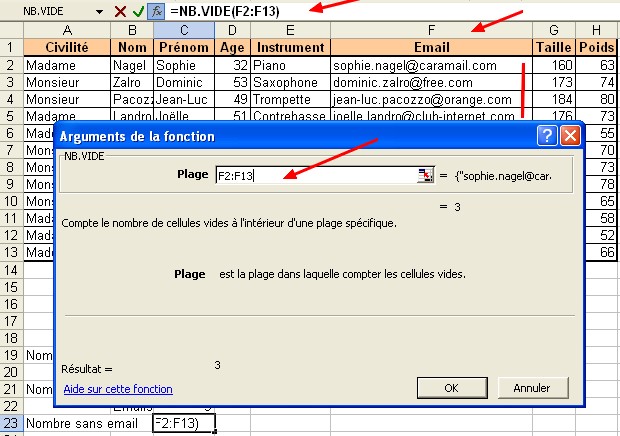Click the fx insert function icon
Viewport: 620px width, 436px height.
pyautogui.click(x=156, y=11)
